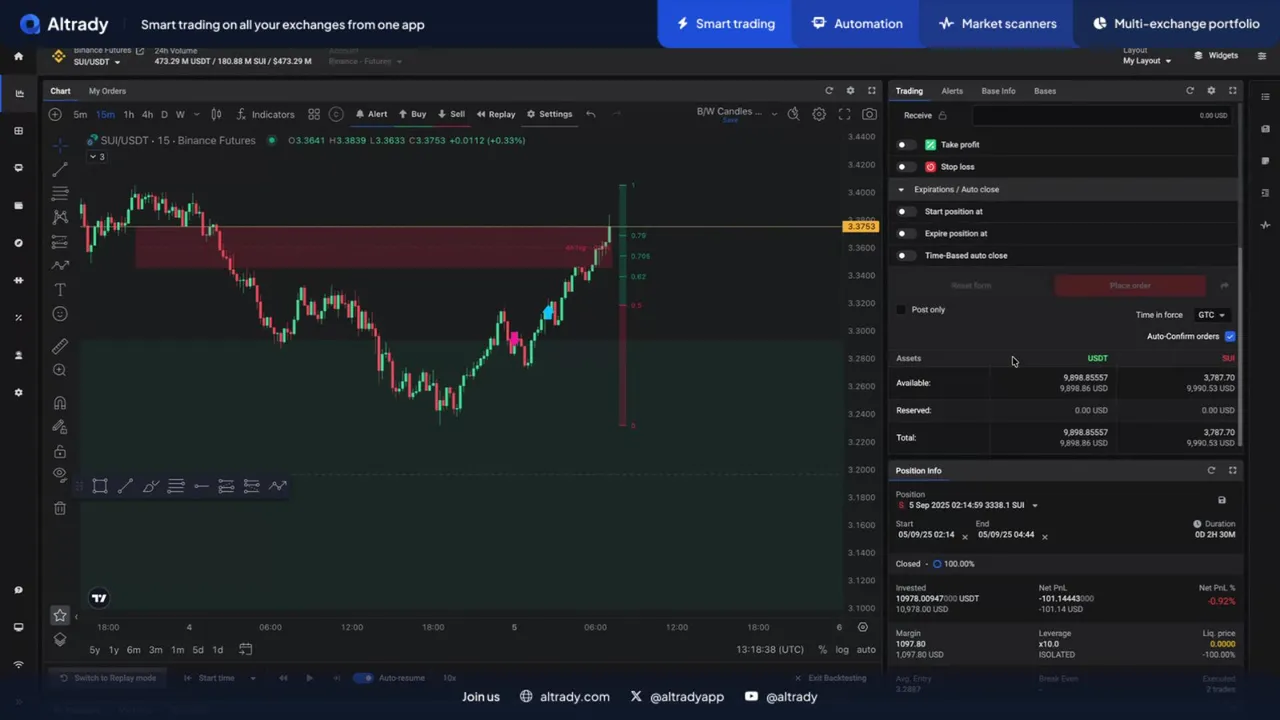This screenshot has height=720, width=1280.
Task: Open the candle chart type selector
Action: coord(216,114)
